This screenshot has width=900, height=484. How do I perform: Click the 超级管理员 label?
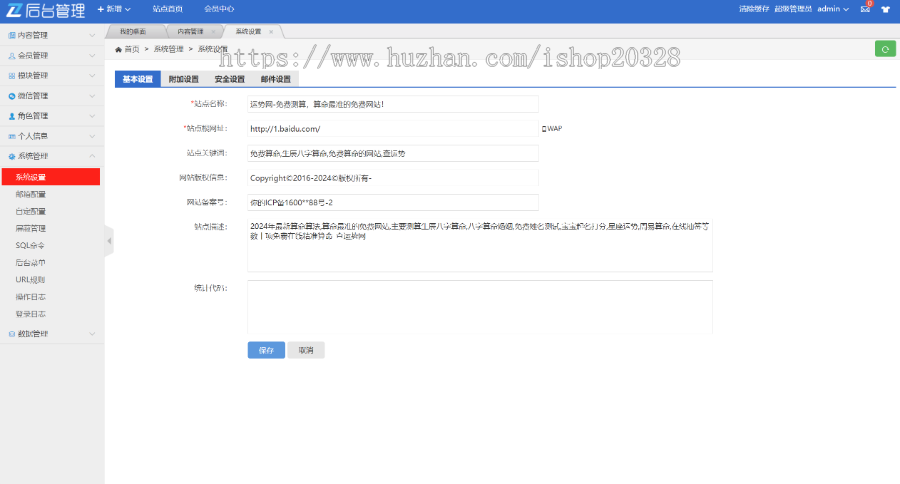[793, 9]
